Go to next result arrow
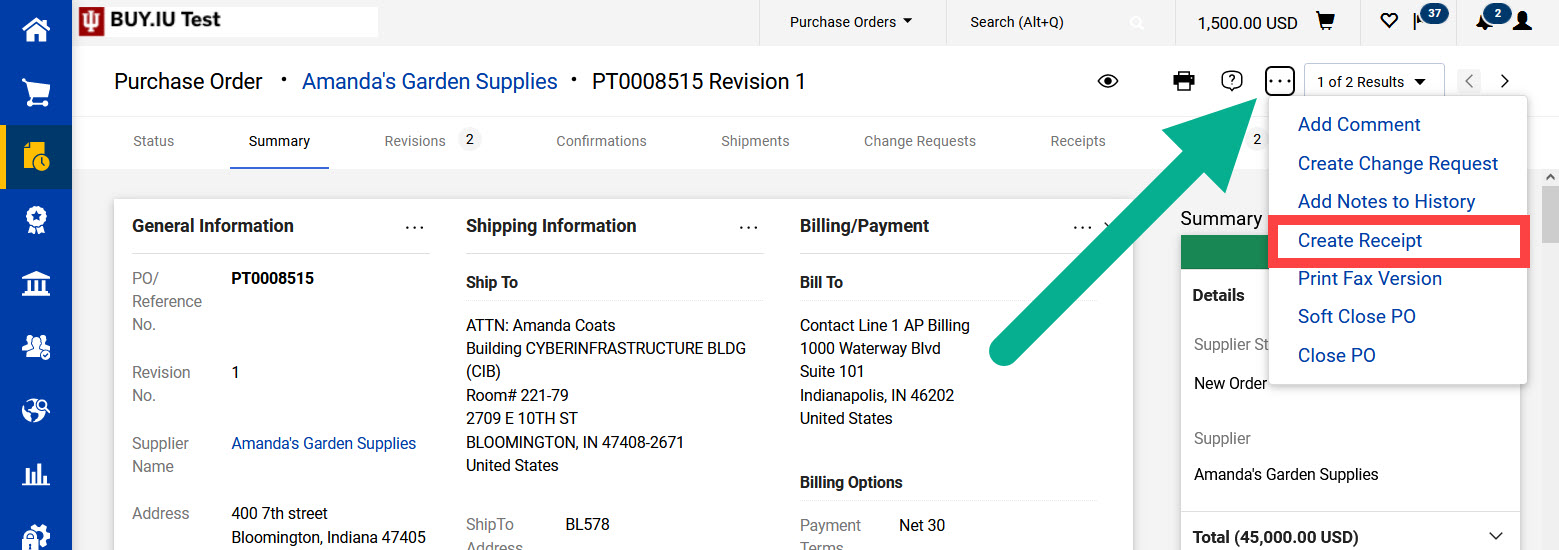This screenshot has height=550, width=1559. [1505, 81]
